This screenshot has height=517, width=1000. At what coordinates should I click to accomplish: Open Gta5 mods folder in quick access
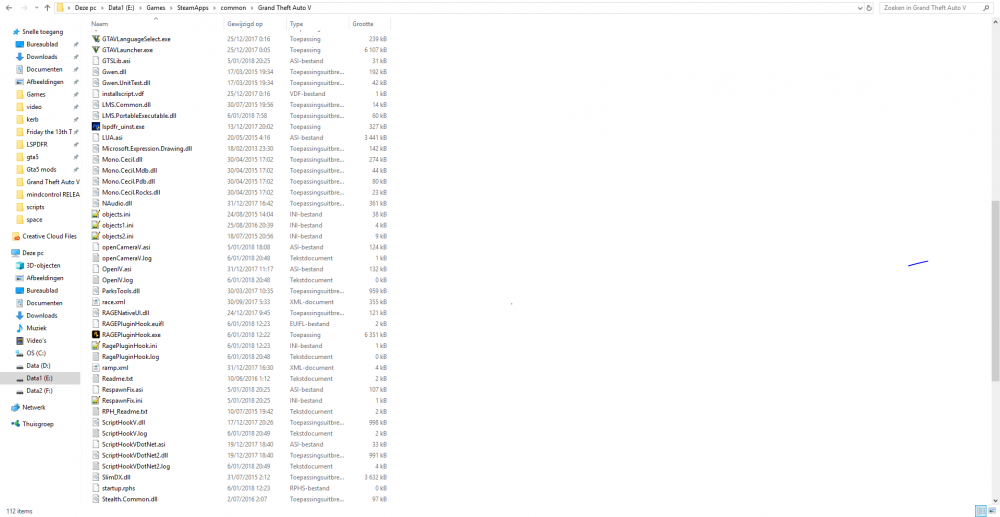pyautogui.click(x=41, y=170)
